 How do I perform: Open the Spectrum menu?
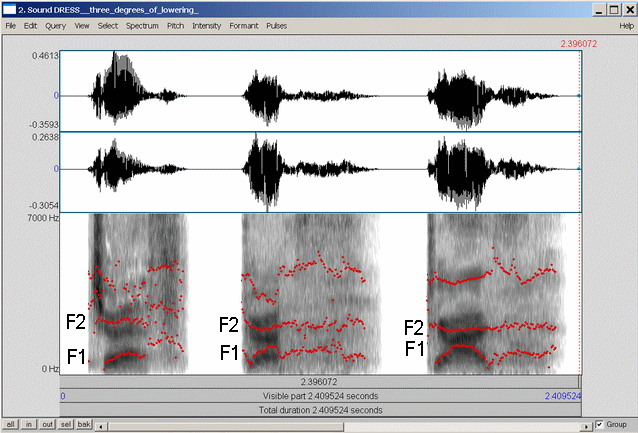(x=142, y=24)
